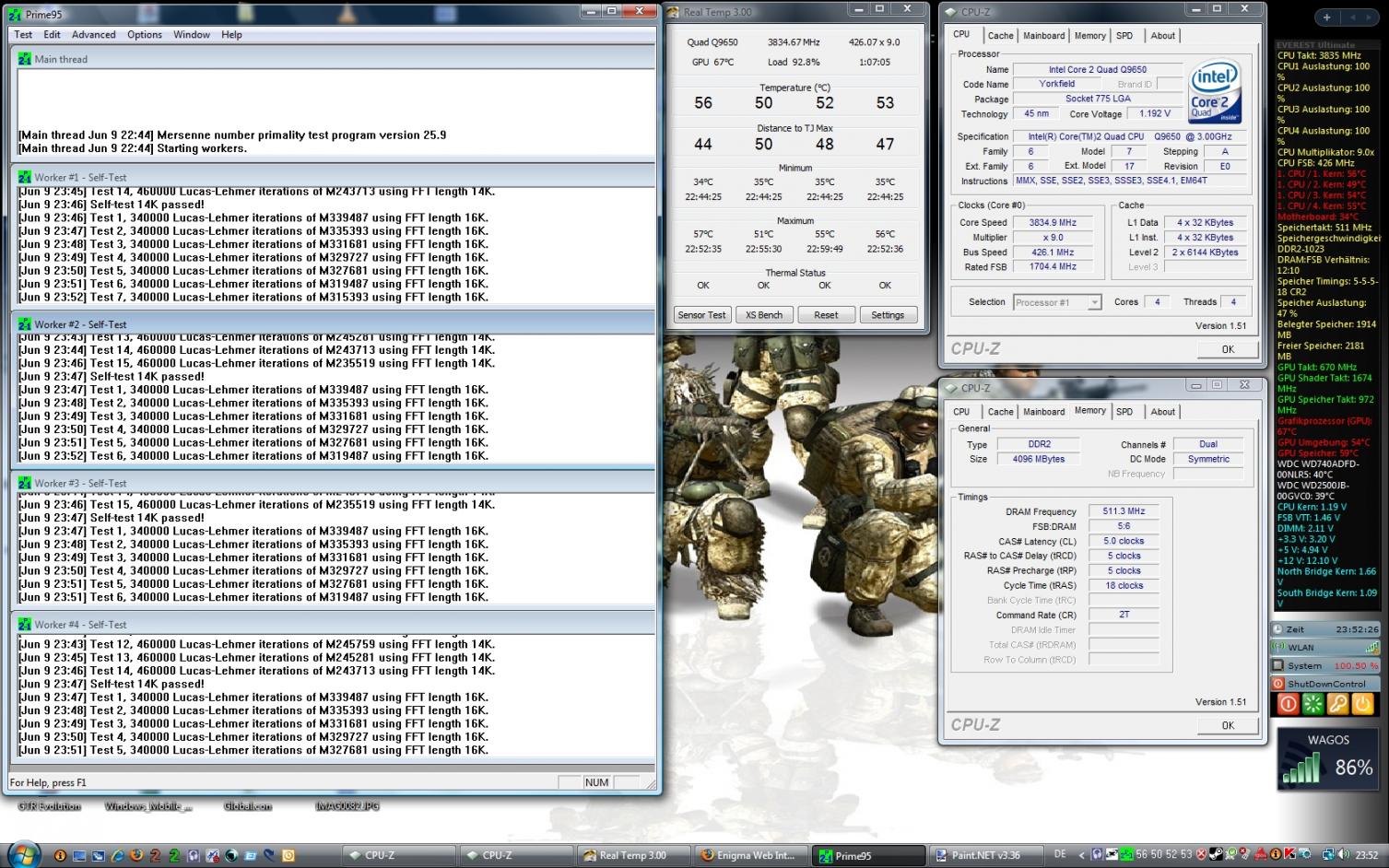
Task: Select the SPD tab in lower CPU-Z window
Action: (1124, 412)
